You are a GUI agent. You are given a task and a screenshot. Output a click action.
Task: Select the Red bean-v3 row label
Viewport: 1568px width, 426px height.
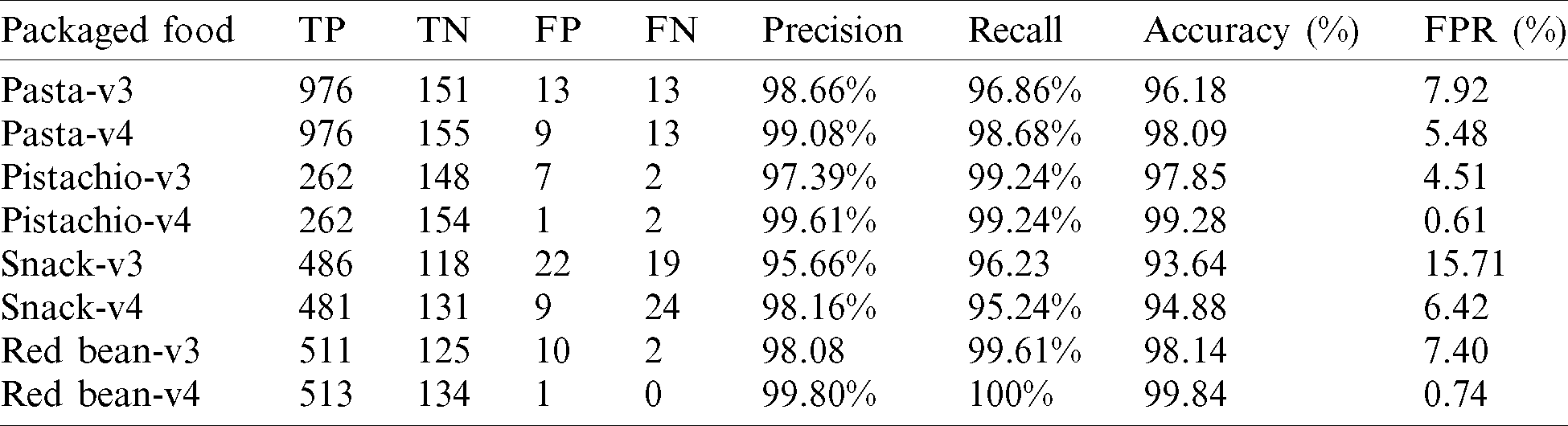(x=101, y=350)
